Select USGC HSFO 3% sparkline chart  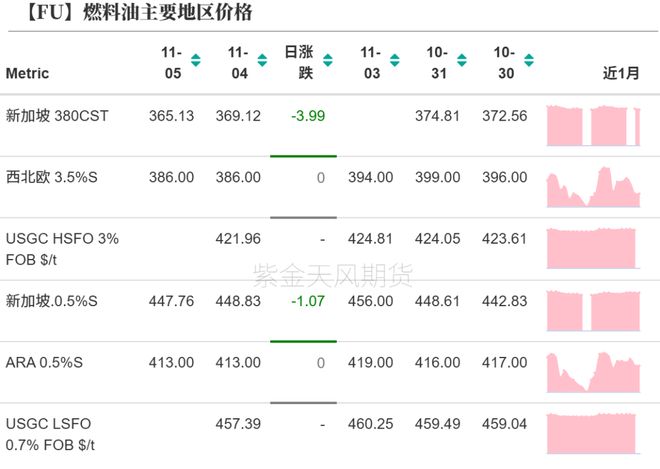pyautogui.click(x=593, y=248)
